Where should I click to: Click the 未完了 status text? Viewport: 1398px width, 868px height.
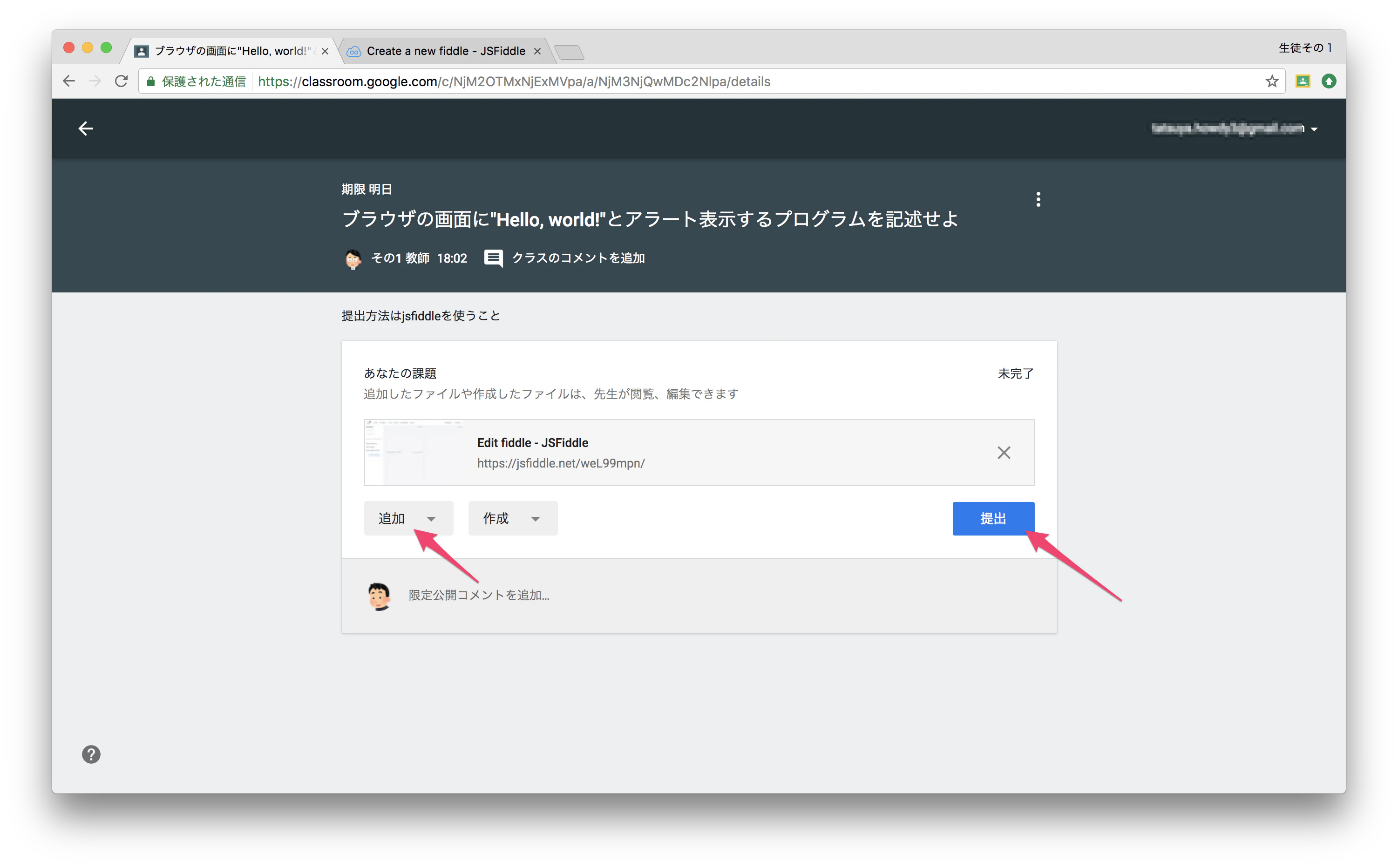click(1016, 373)
